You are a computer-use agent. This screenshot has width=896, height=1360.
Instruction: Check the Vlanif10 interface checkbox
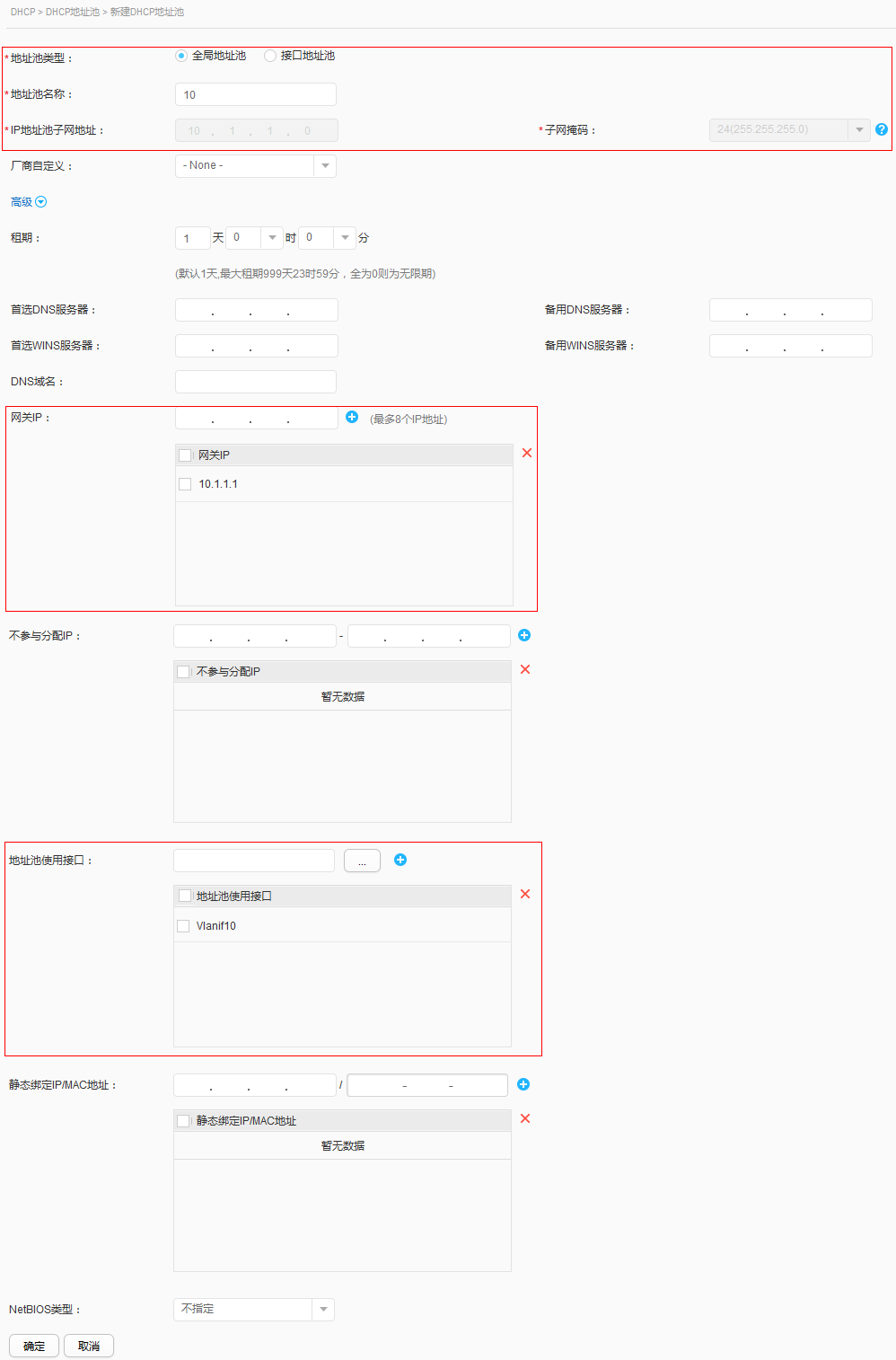[x=183, y=925]
